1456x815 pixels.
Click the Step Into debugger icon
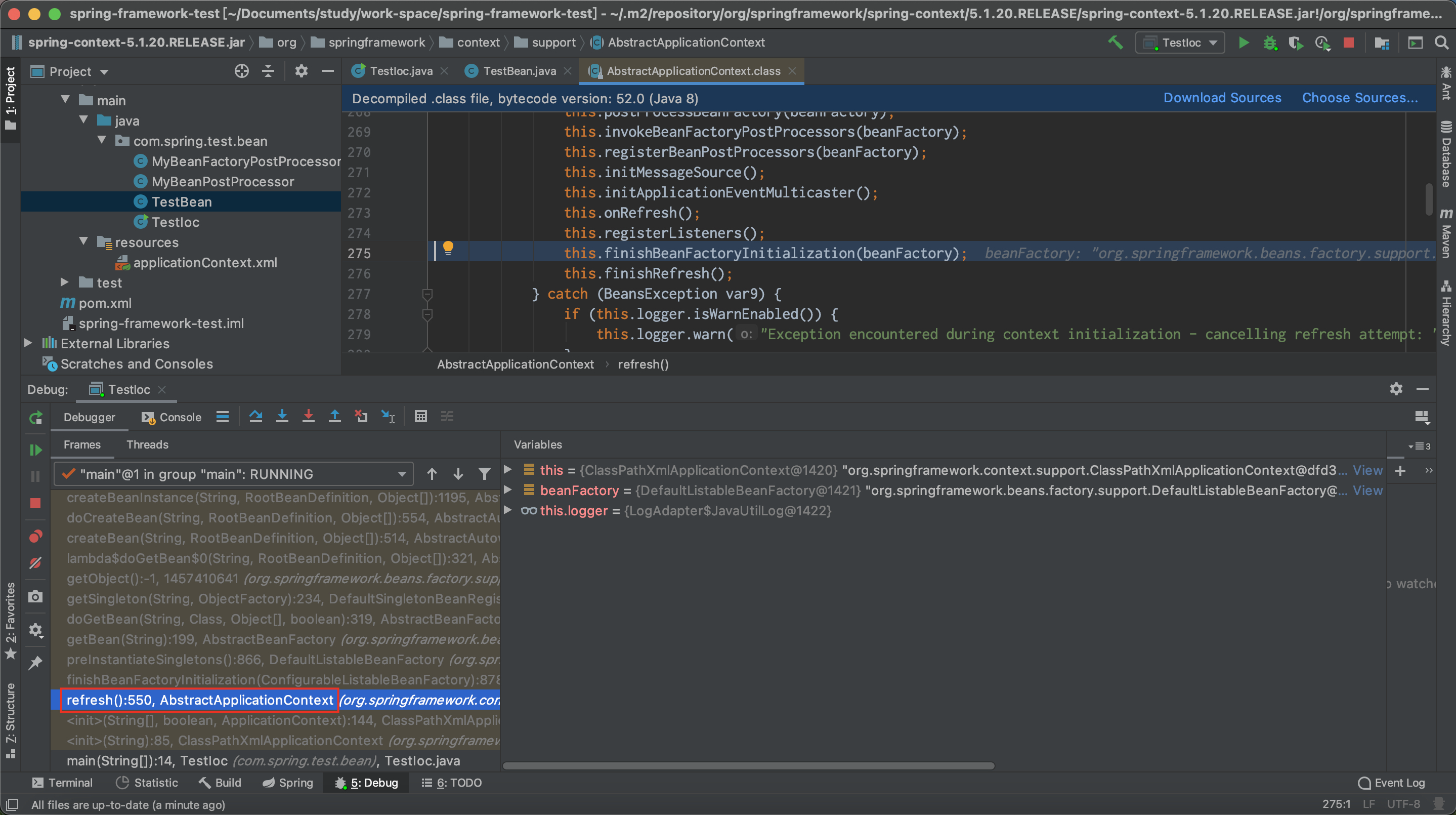tap(282, 417)
